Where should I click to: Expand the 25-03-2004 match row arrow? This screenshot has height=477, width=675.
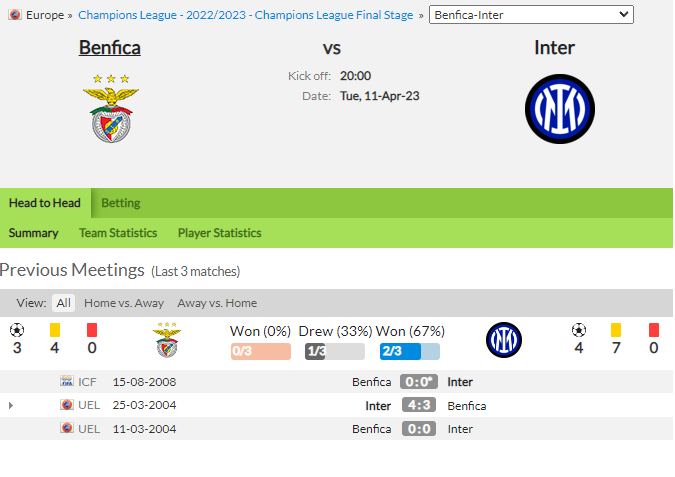tap(11, 405)
